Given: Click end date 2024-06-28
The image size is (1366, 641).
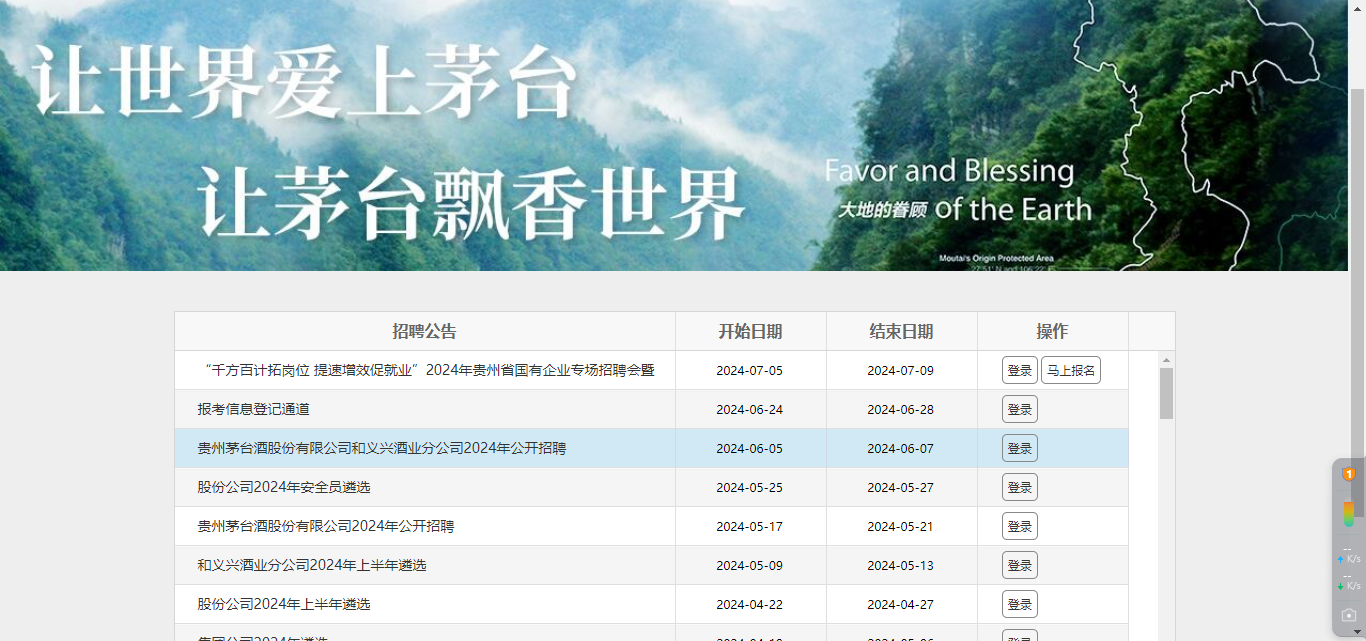Looking at the screenshot, I should [901, 409].
